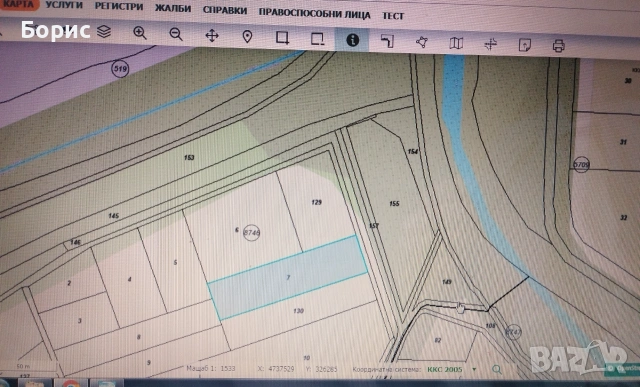Image resolution: width=640 pixels, height=387 pixels.
Task: Click parcel label 3
Action: pos(80,320)
